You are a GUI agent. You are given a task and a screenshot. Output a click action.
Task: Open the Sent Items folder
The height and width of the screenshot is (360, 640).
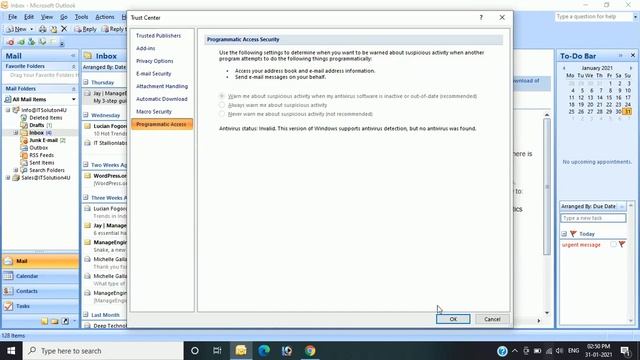click(x=42, y=162)
